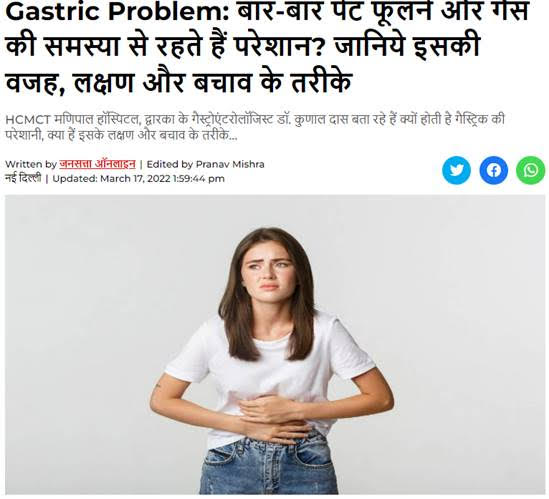Click the "नई दिल्ली" location text
Image resolution: width=549 pixels, height=499 pixels.
pyautogui.click(x=23, y=178)
